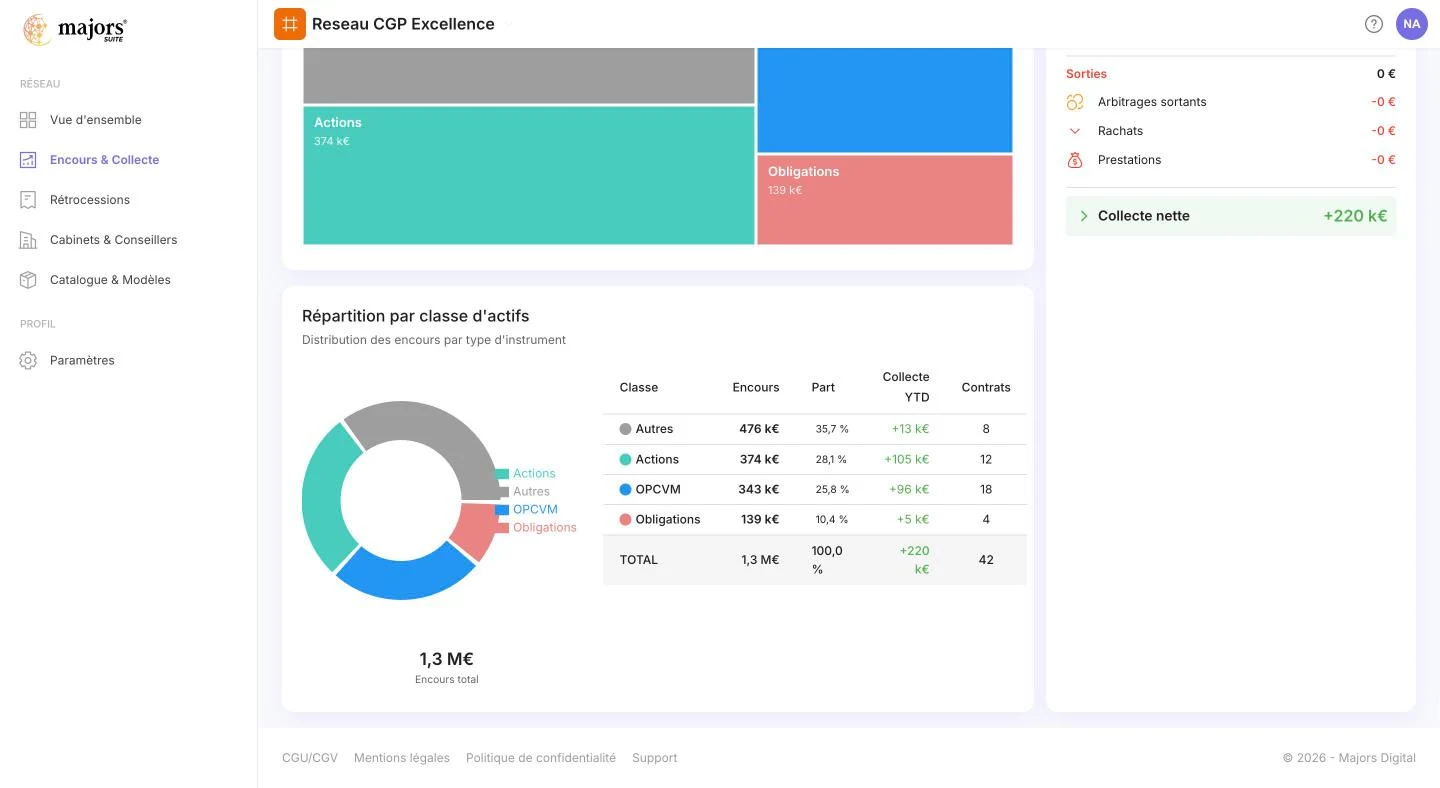The width and height of the screenshot is (1440, 788).
Task: Open Vue d'ensemble via its grid icon
Action: click(x=28, y=120)
